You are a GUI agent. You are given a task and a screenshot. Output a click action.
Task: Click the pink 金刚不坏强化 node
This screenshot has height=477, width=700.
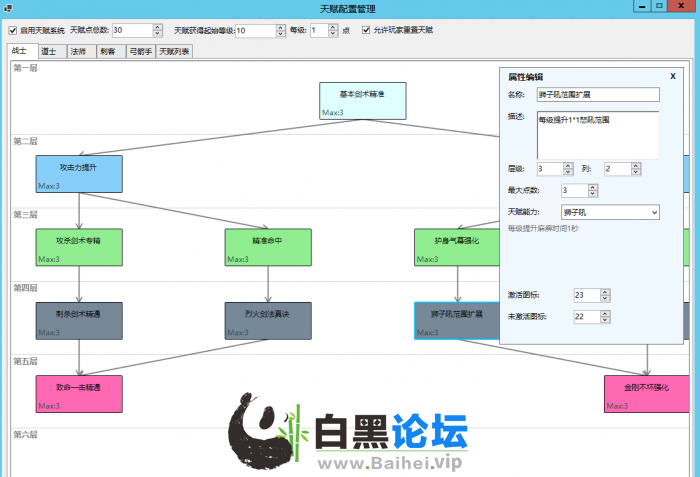[647, 393]
